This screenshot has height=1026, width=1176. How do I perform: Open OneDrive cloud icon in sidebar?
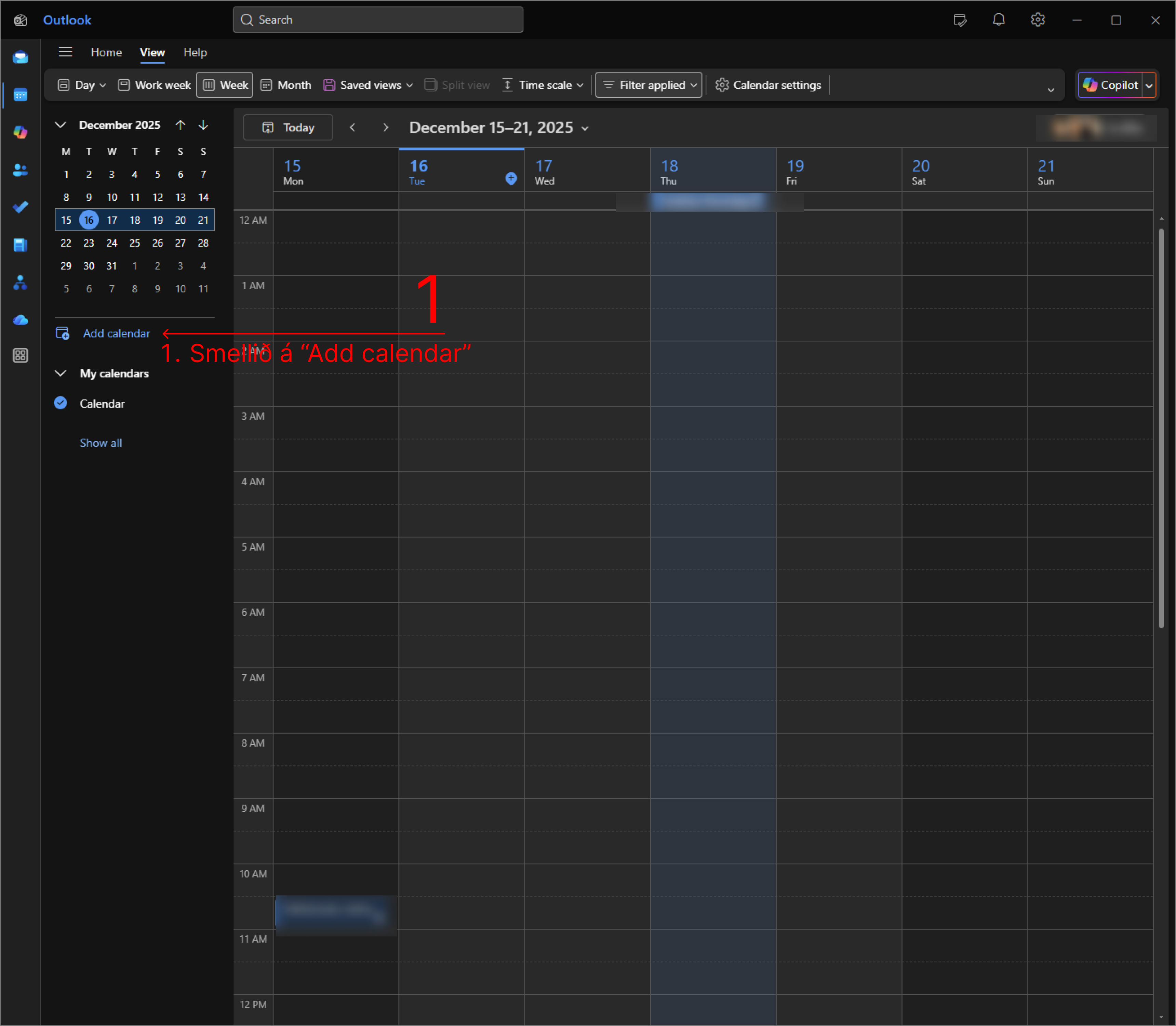click(21, 320)
